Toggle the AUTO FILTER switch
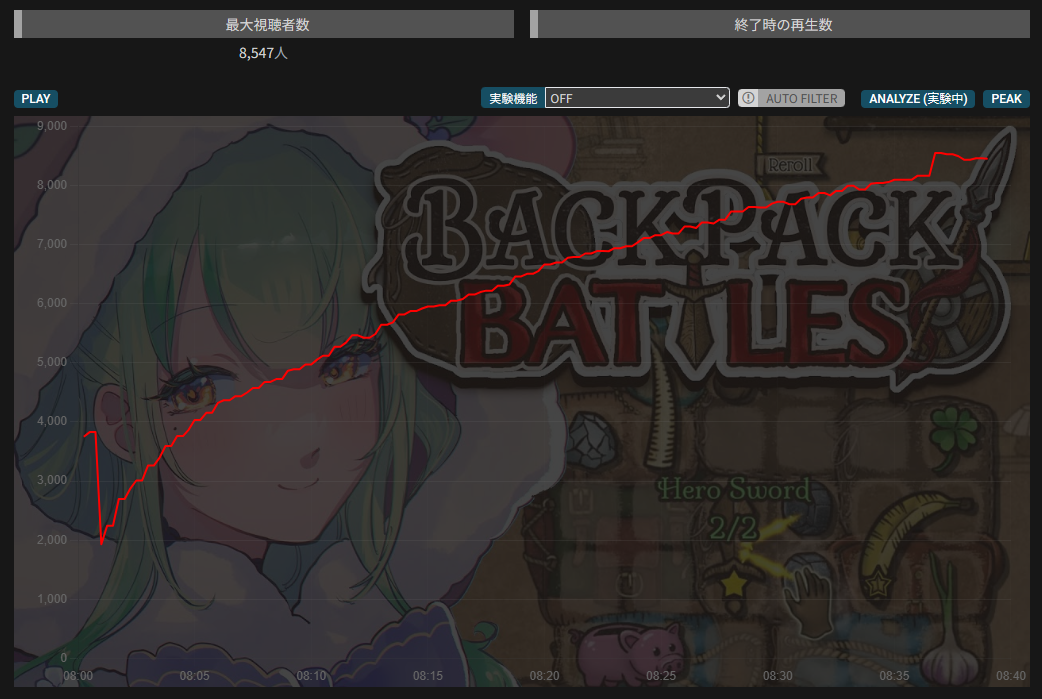The image size is (1042, 699). (x=791, y=98)
